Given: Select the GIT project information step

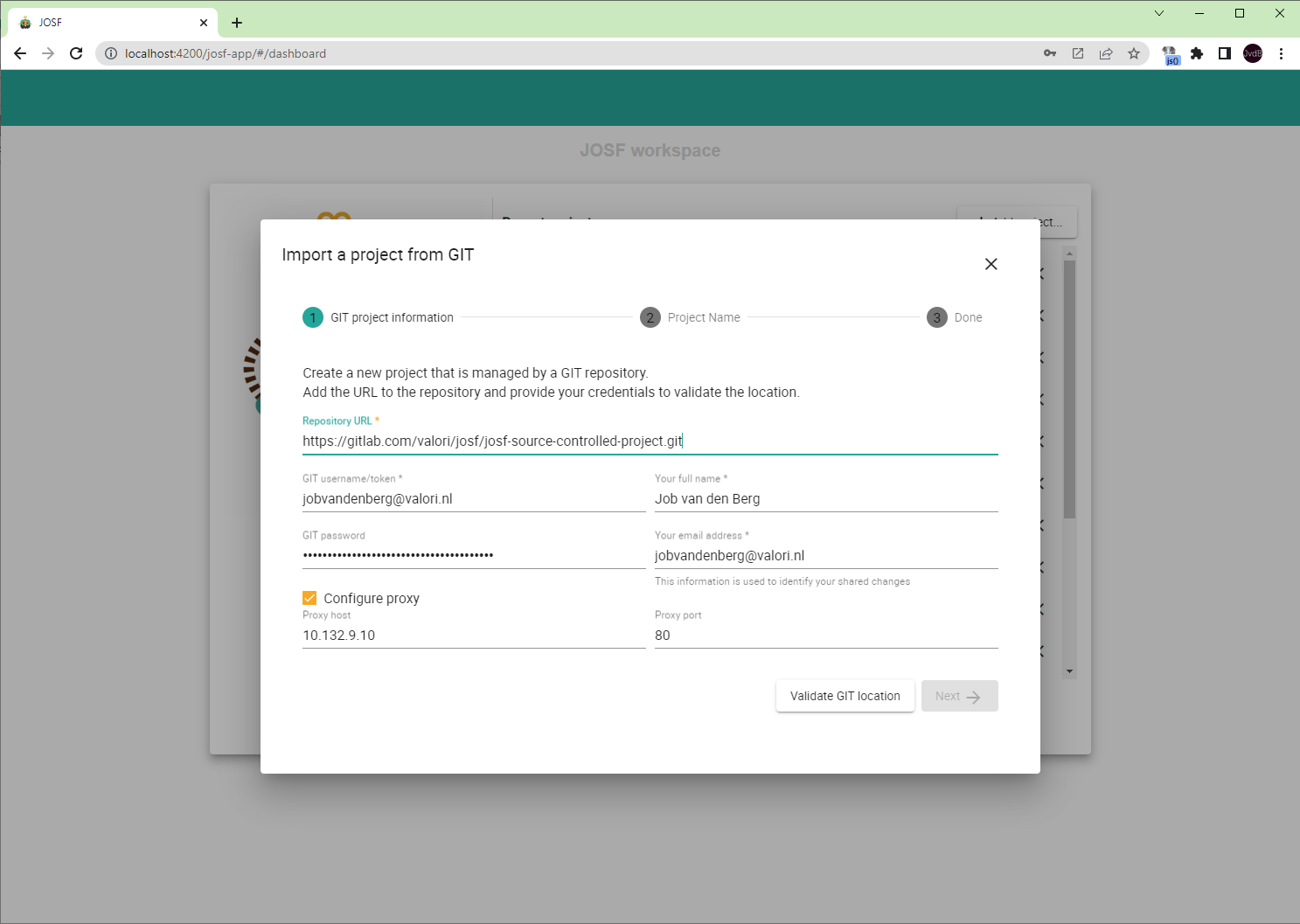Looking at the screenshot, I should click(x=379, y=317).
